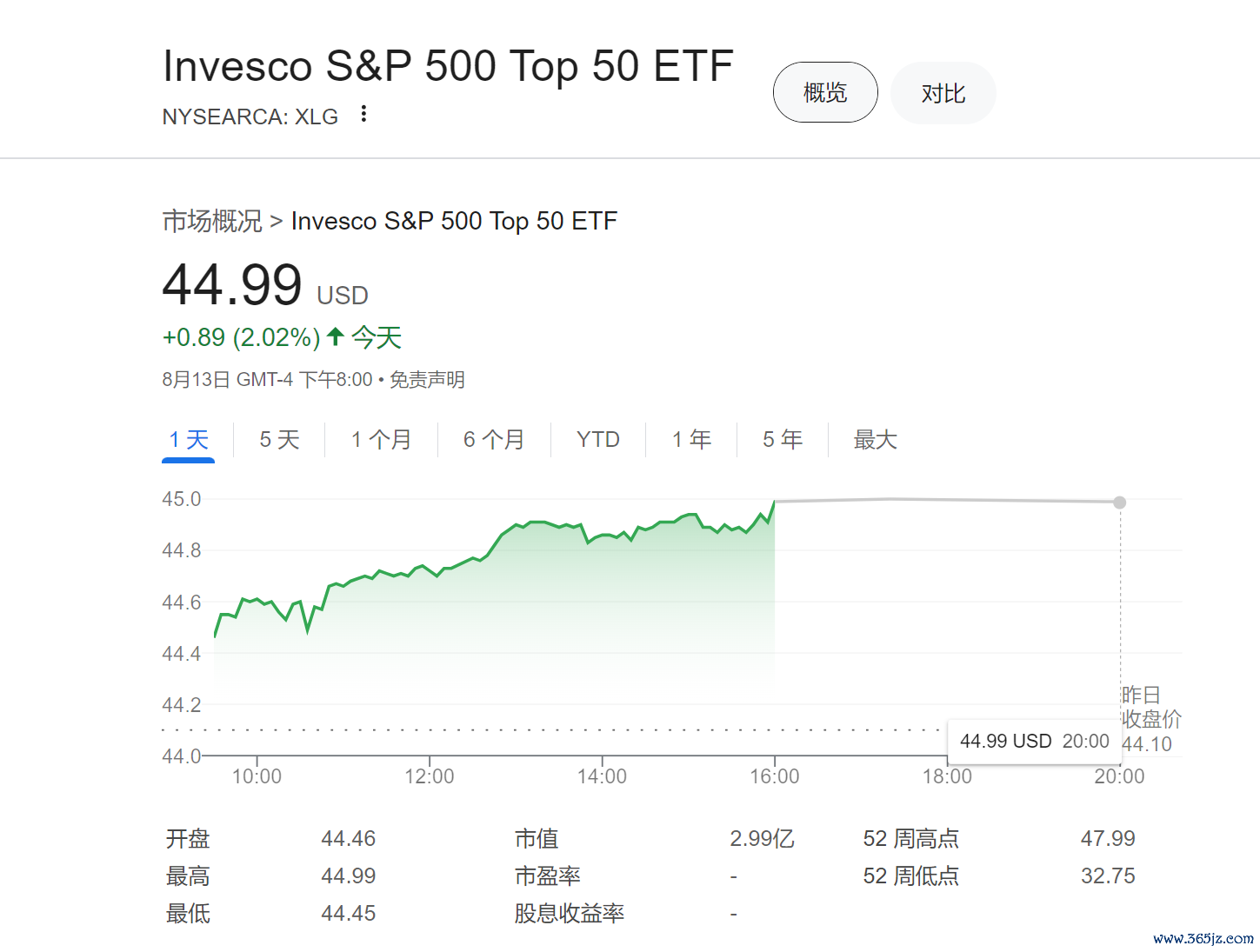Open the 免责声明 disclaimer link
The height and width of the screenshot is (952, 1260).
(x=427, y=380)
